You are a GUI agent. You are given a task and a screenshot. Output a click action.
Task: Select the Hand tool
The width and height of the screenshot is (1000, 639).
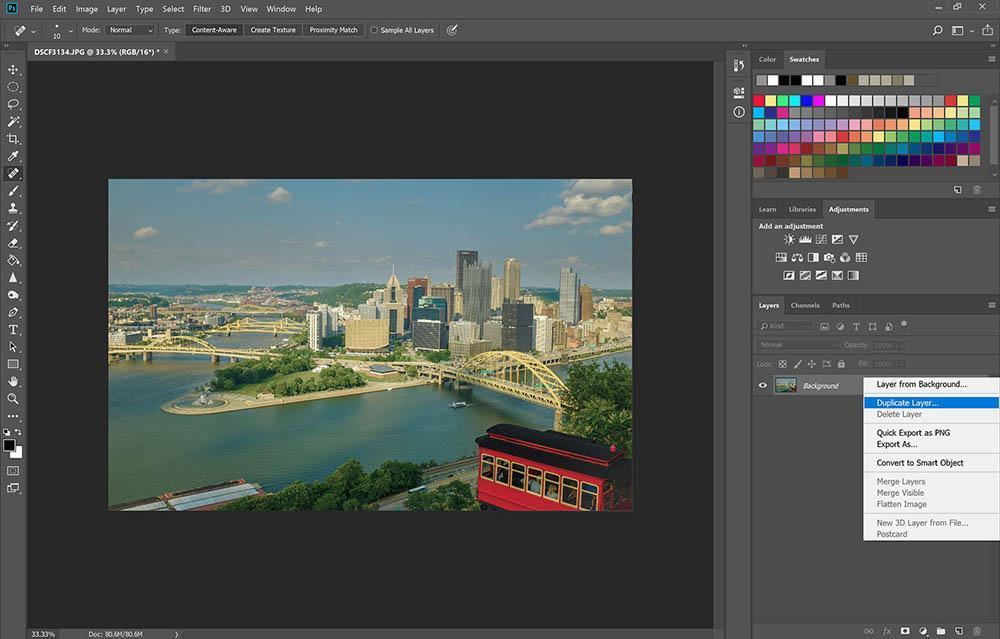click(14, 382)
